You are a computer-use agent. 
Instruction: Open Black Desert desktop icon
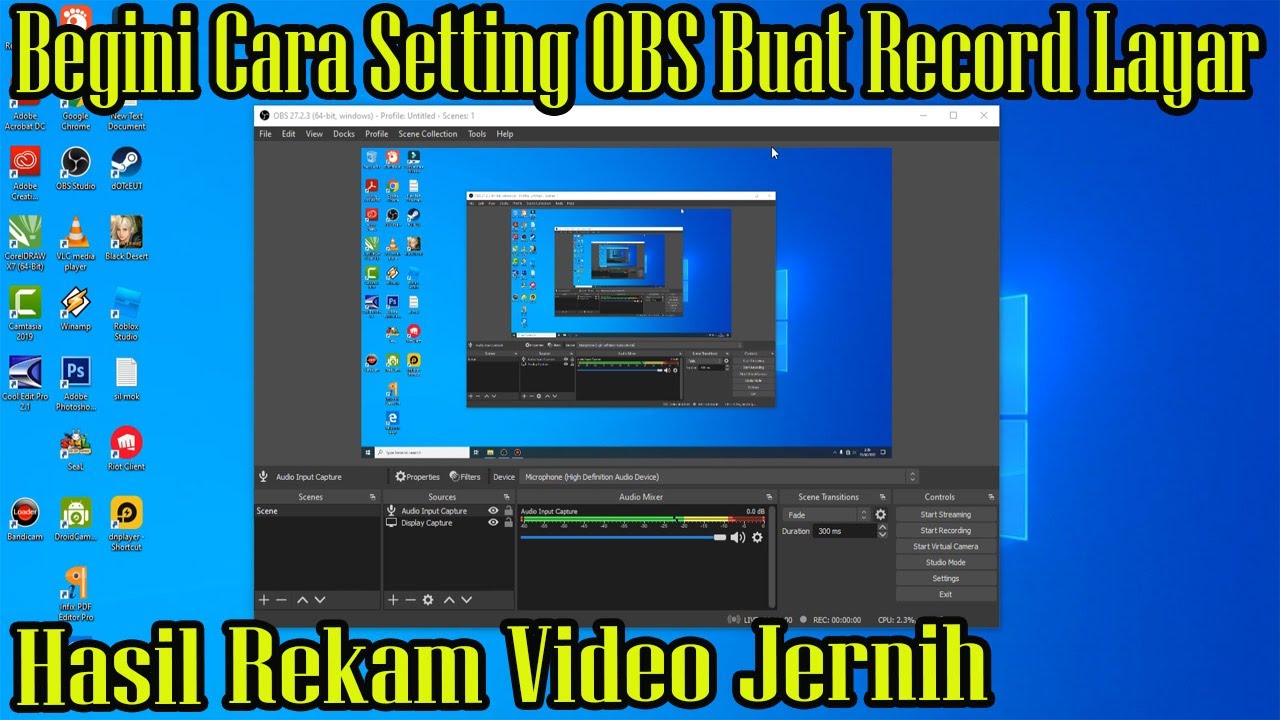click(x=126, y=238)
